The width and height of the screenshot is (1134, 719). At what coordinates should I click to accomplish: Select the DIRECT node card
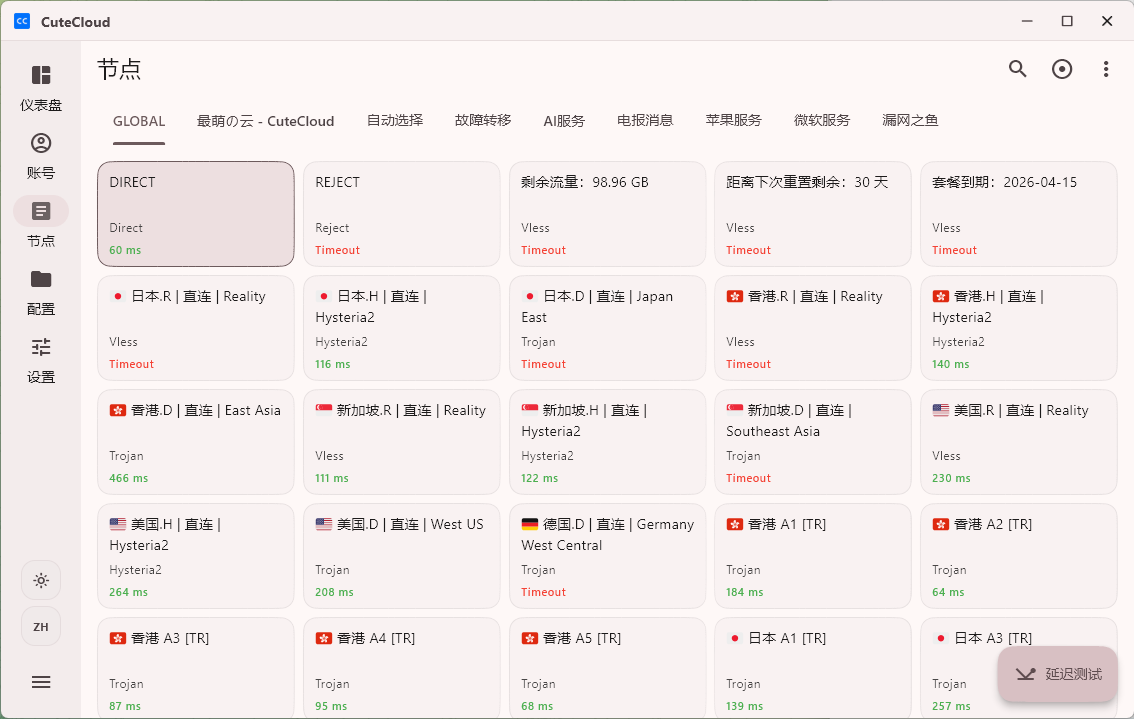196,214
